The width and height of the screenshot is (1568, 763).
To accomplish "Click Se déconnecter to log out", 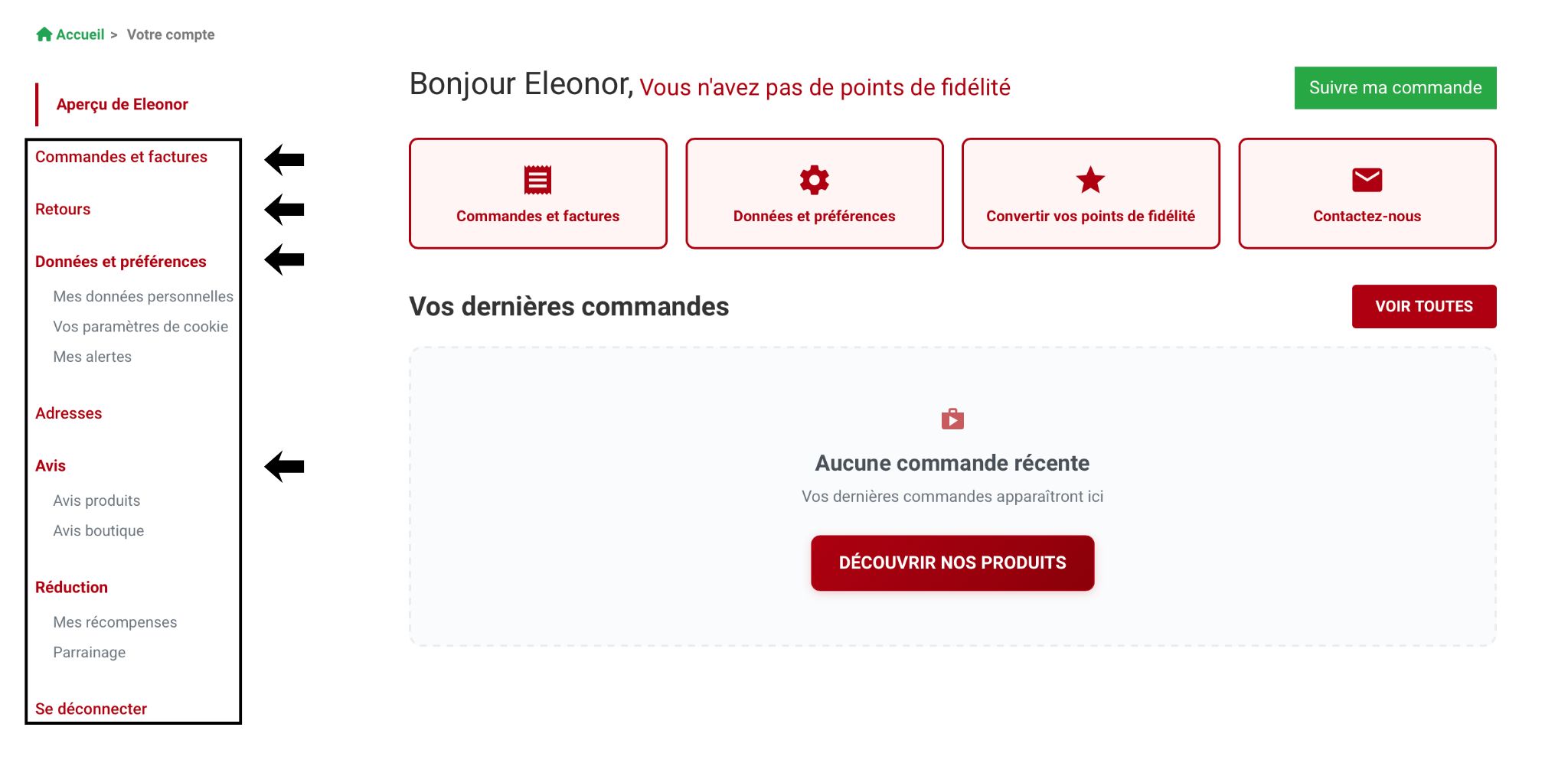I will (91, 709).
